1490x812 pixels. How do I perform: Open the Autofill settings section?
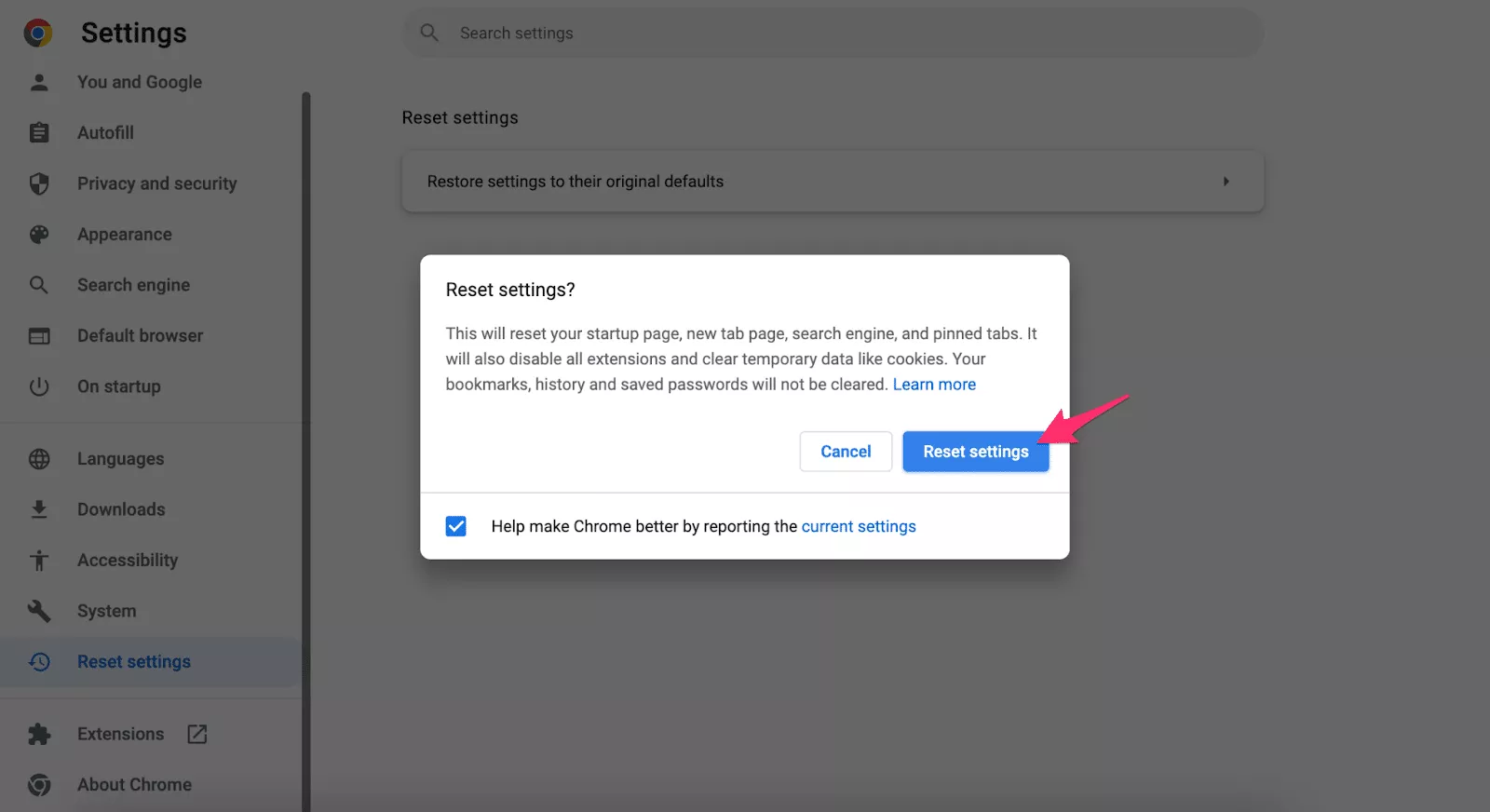coord(105,133)
